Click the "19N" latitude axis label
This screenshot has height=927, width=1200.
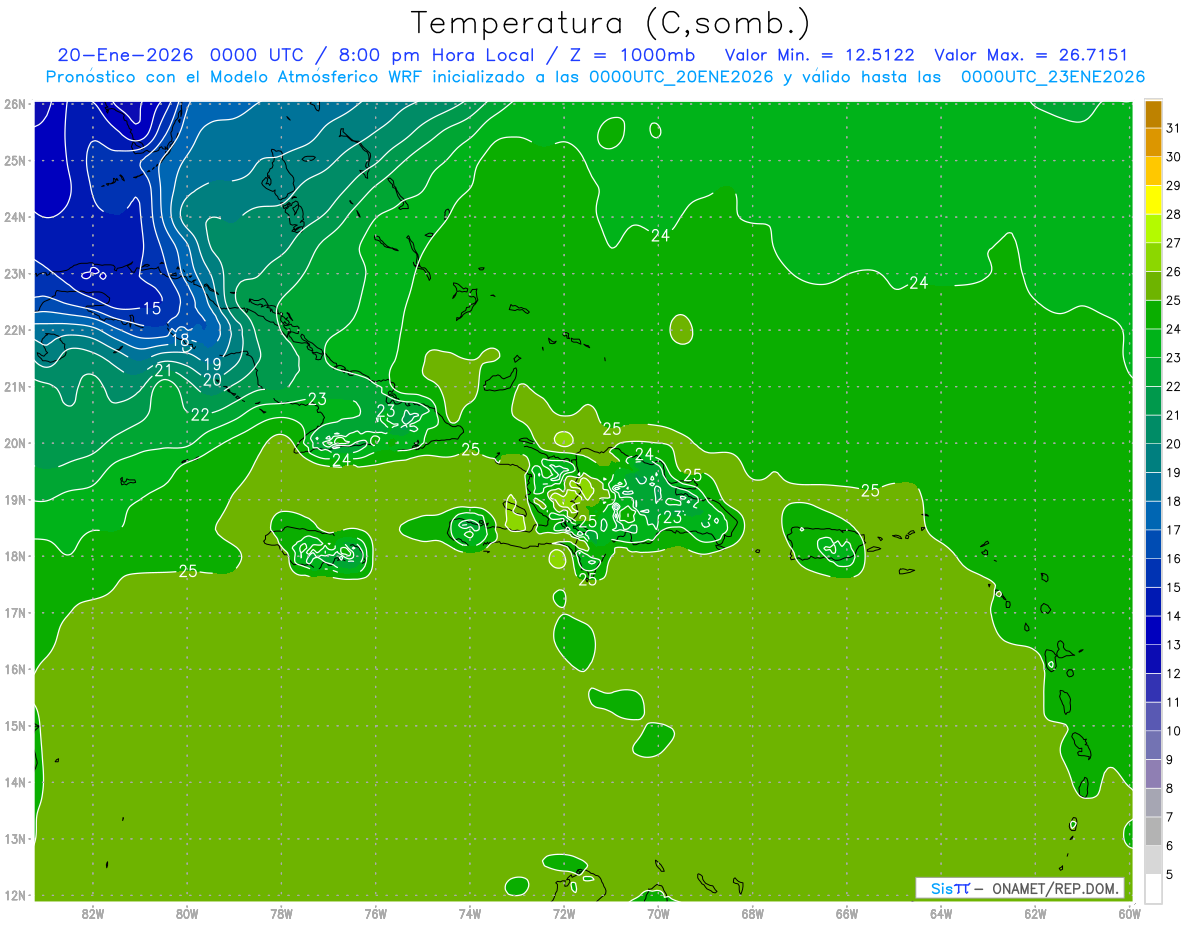click(15, 500)
